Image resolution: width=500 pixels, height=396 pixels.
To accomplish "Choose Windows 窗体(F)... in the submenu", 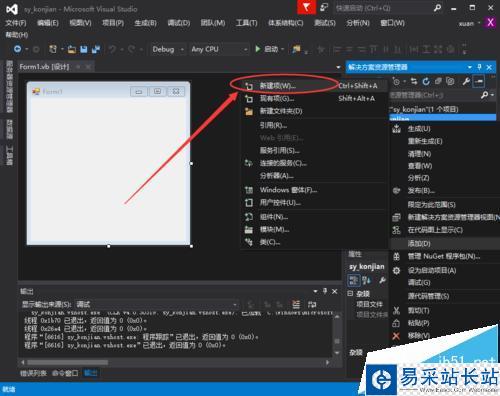I will point(313,190).
